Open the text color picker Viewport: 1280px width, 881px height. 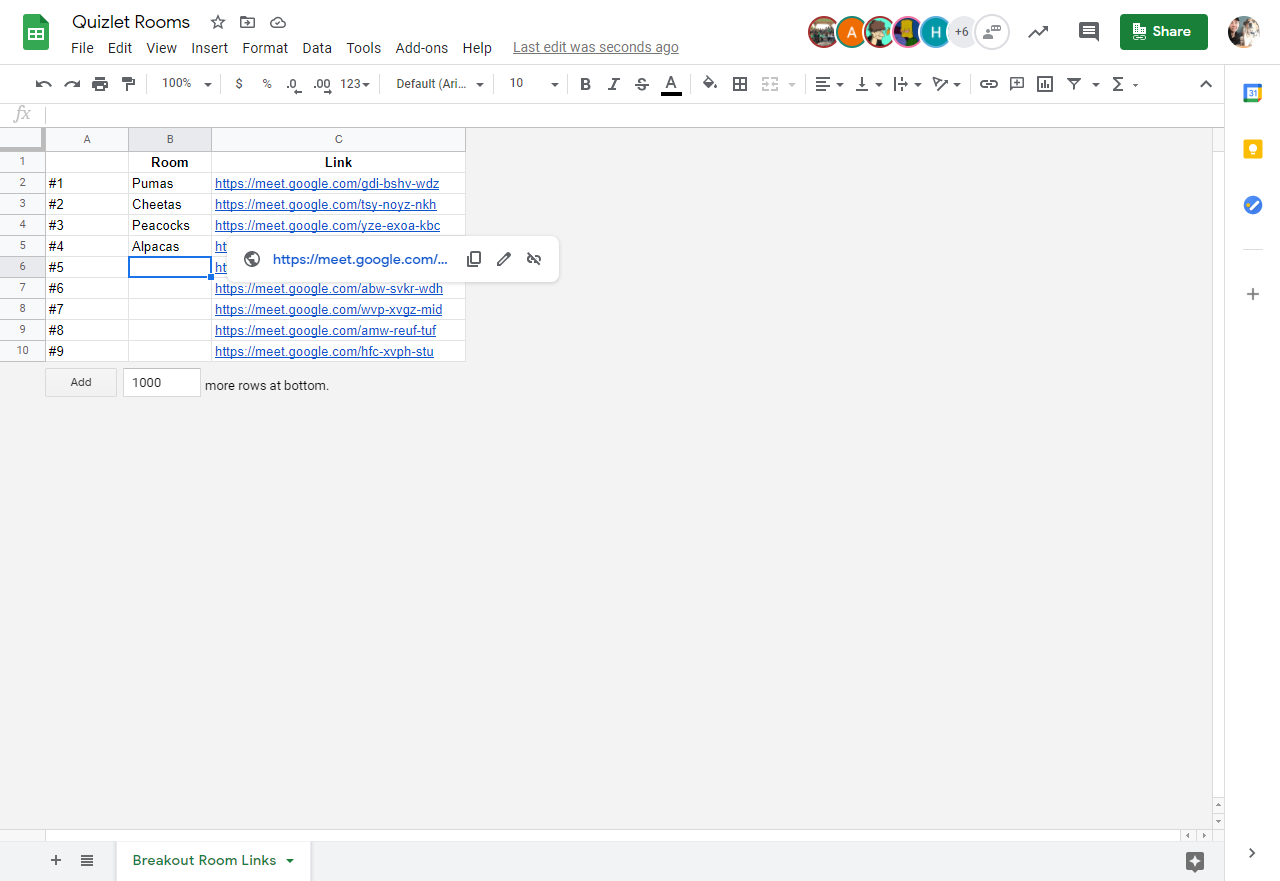click(671, 84)
